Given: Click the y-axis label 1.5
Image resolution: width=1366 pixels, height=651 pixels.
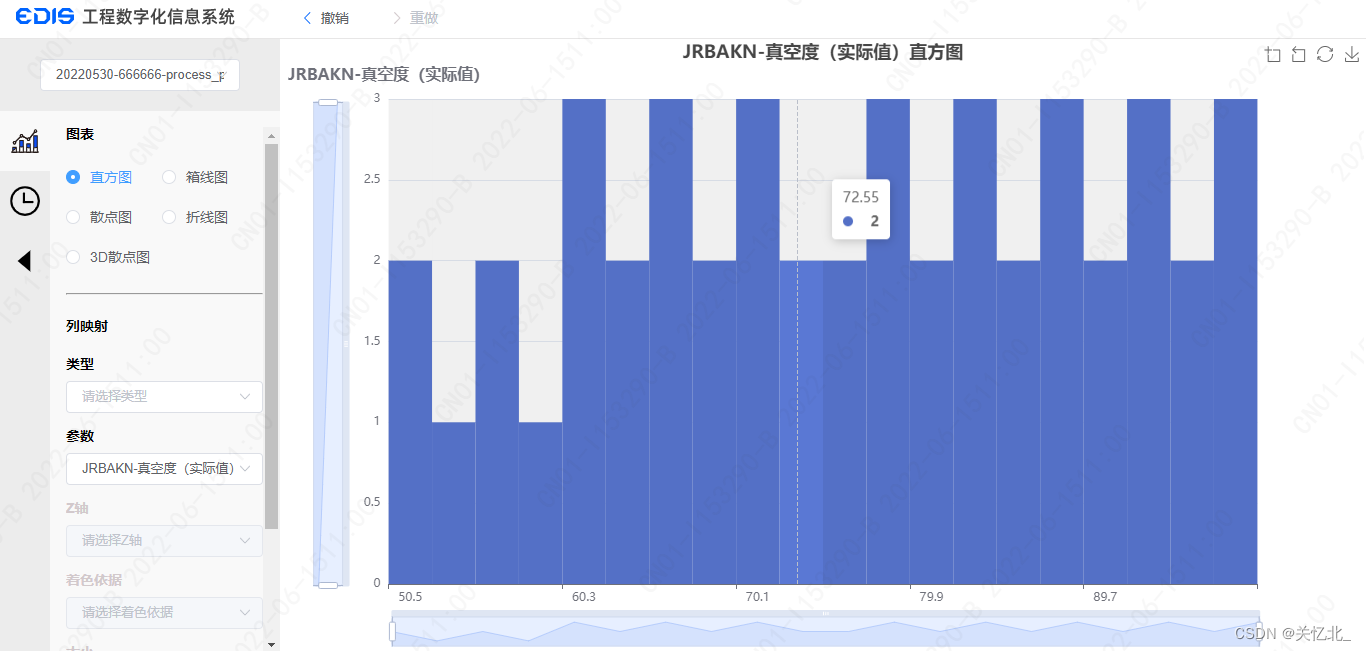Looking at the screenshot, I should [x=371, y=341].
